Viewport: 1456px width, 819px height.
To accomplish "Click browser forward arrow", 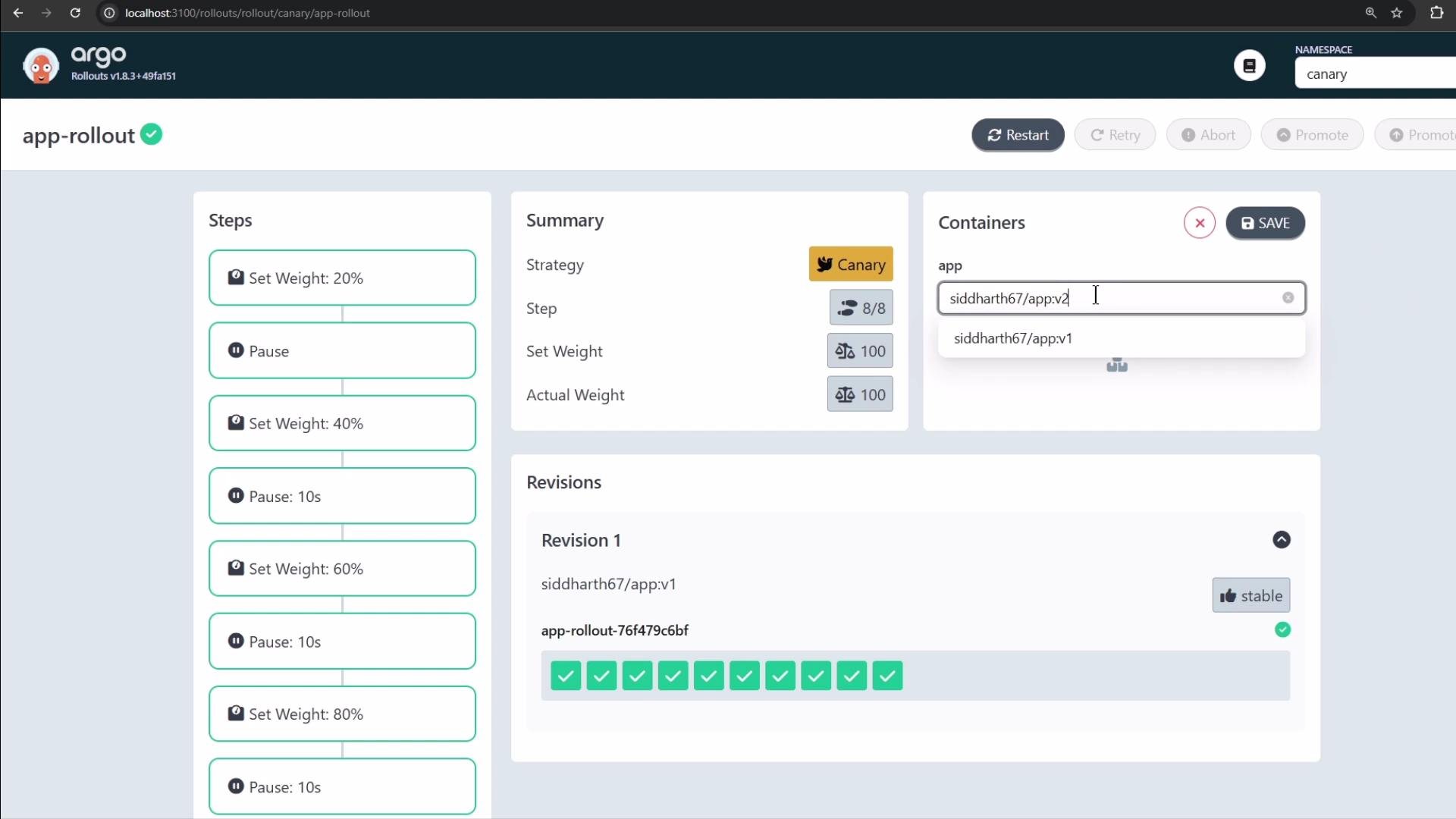I will 46,13.
